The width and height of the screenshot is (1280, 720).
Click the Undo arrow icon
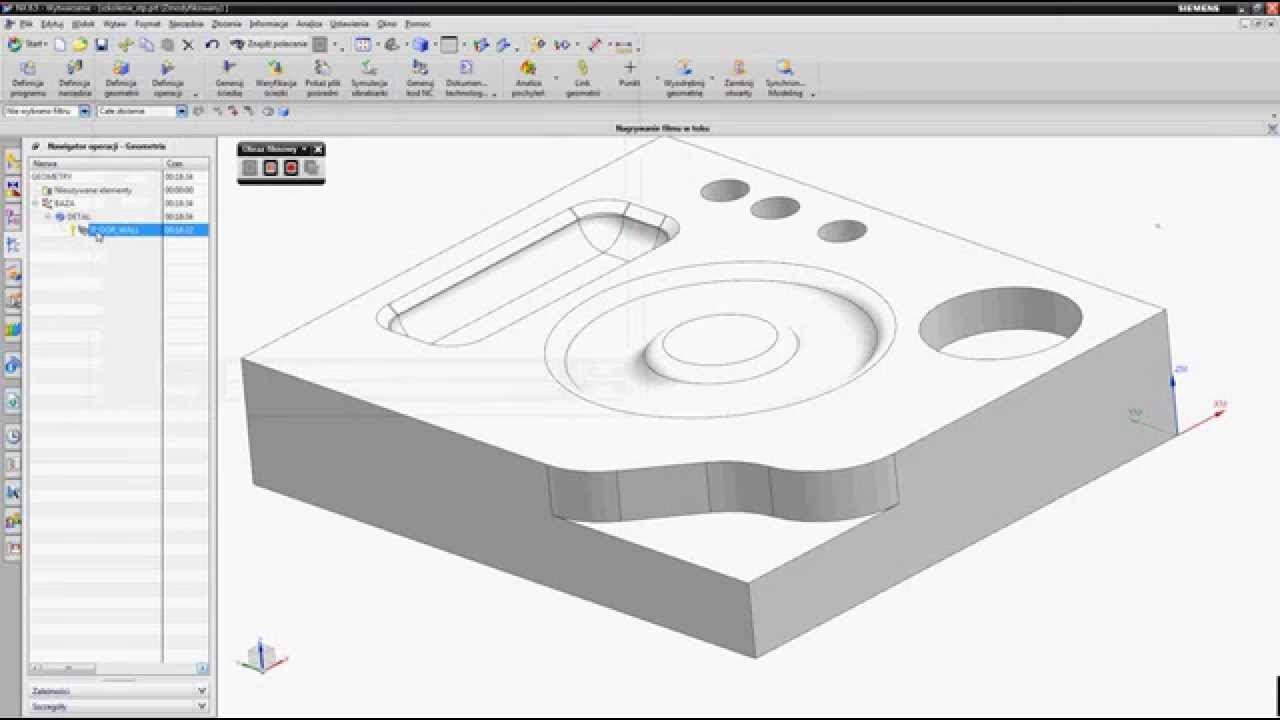211,44
